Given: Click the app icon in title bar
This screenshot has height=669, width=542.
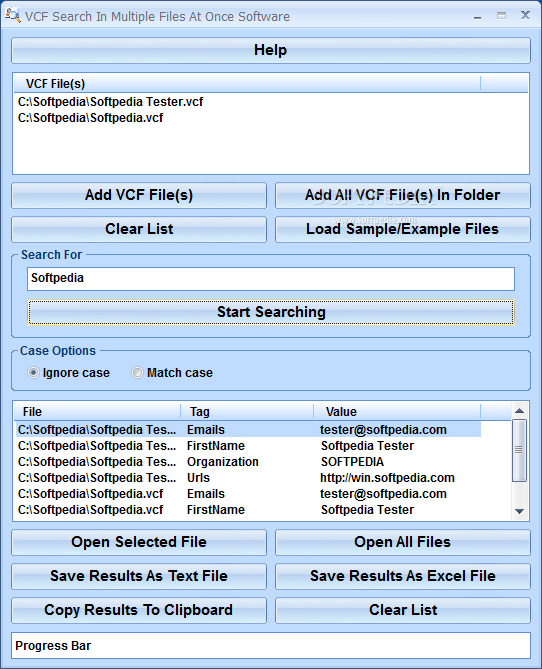Looking at the screenshot, I should (12, 16).
